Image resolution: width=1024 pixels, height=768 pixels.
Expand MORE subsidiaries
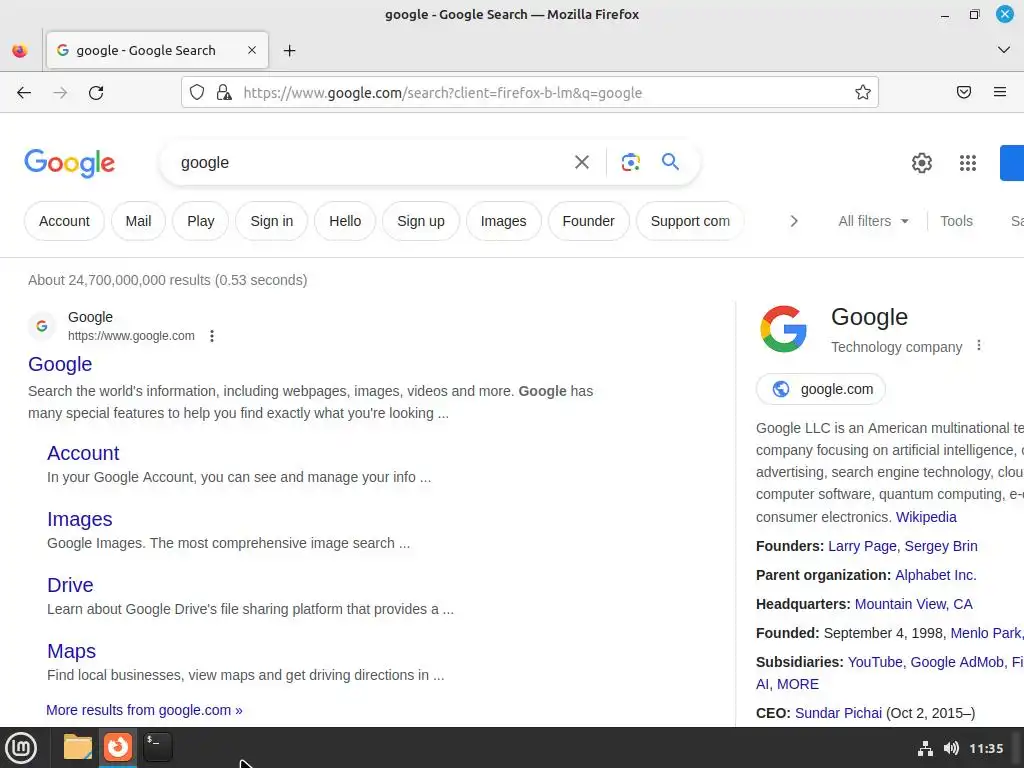(797, 684)
